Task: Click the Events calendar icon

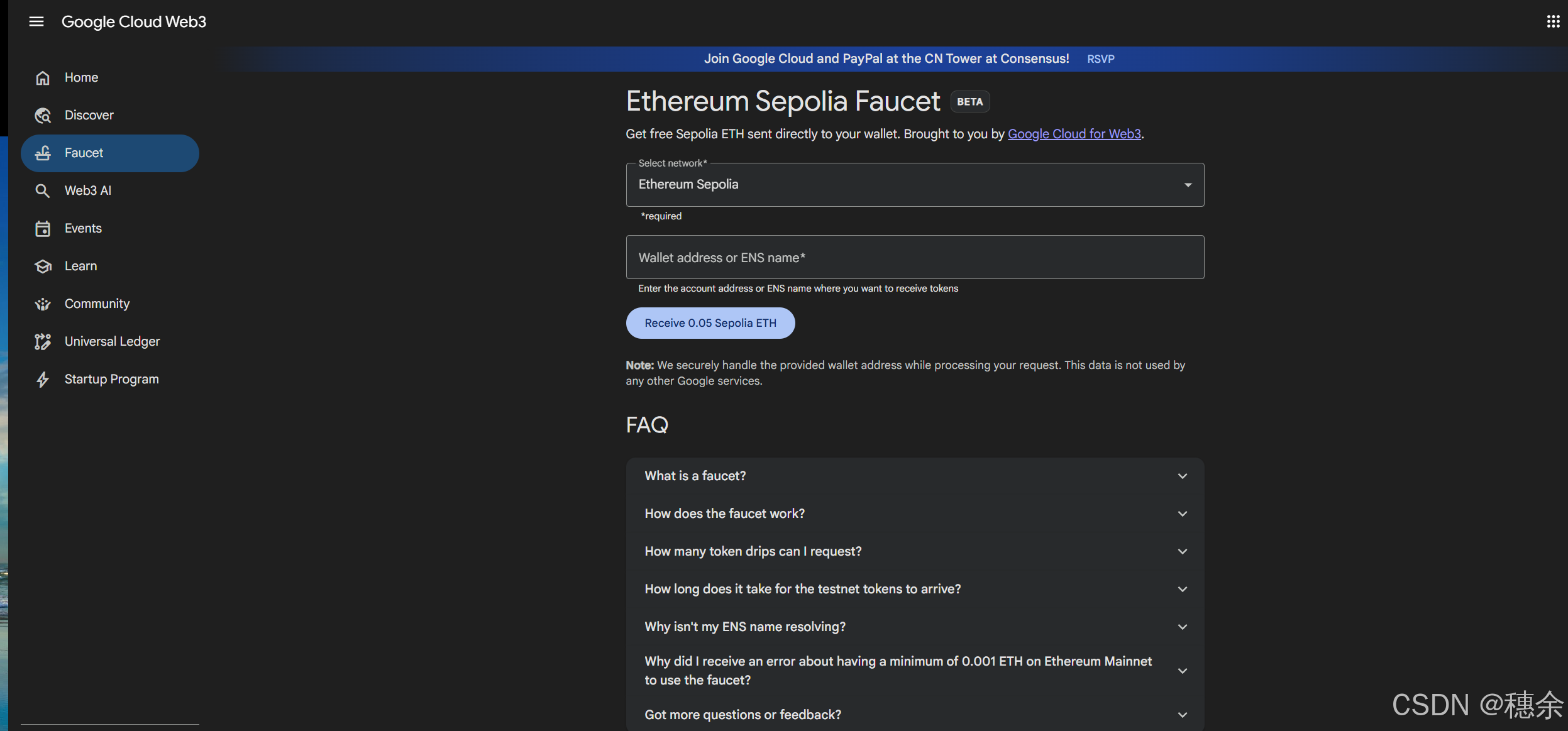Action: point(43,229)
